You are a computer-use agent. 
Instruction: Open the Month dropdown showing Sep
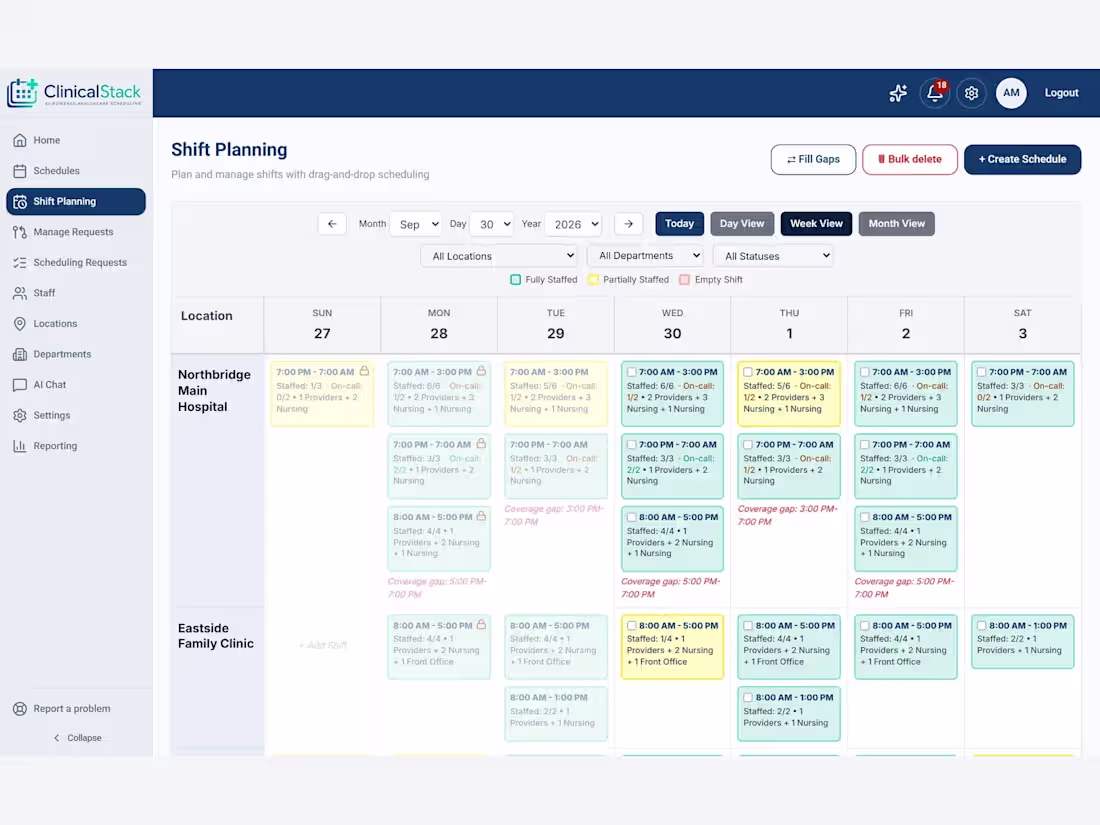(x=416, y=224)
